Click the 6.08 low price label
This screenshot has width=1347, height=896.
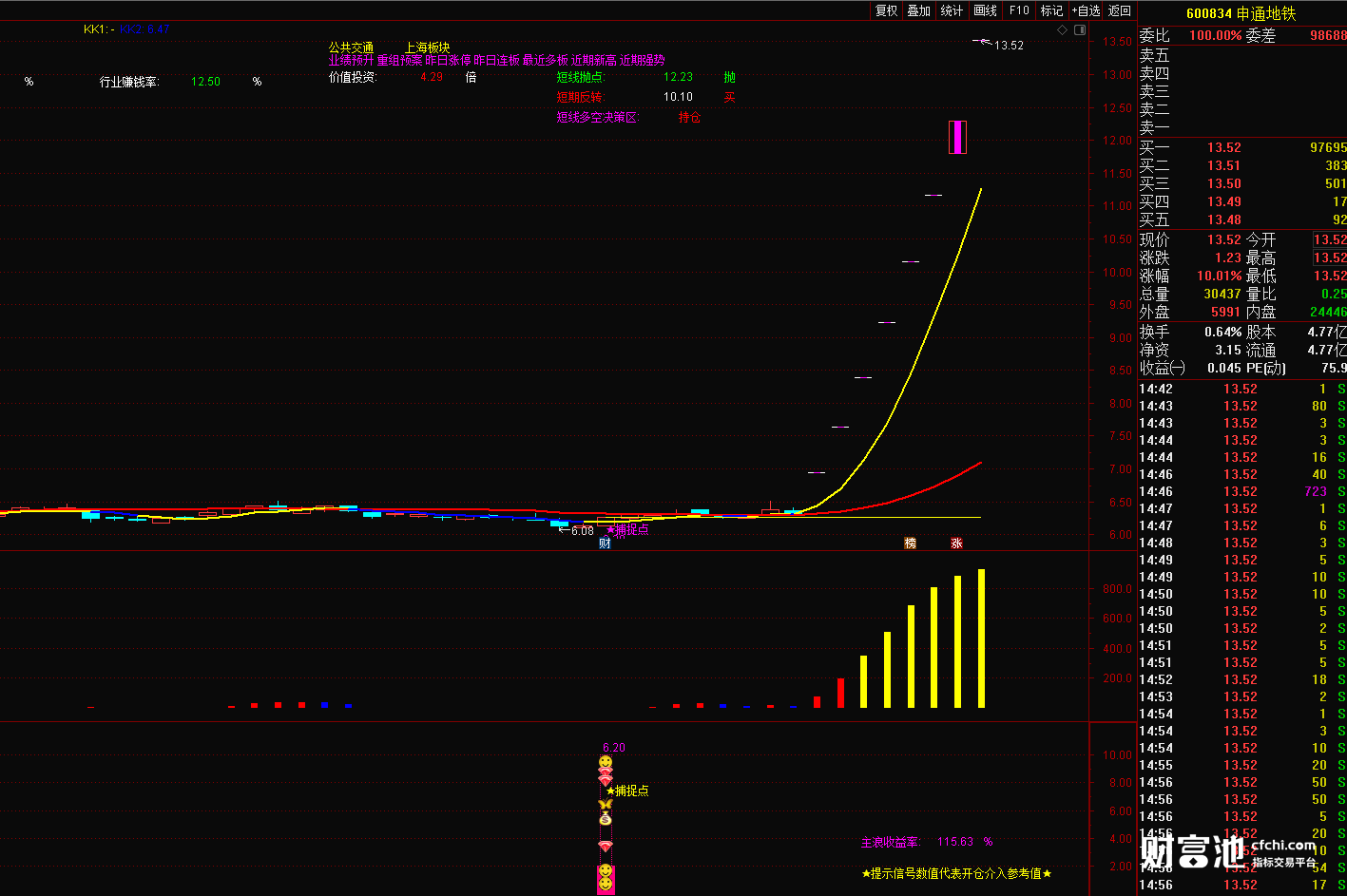tap(582, 530)
